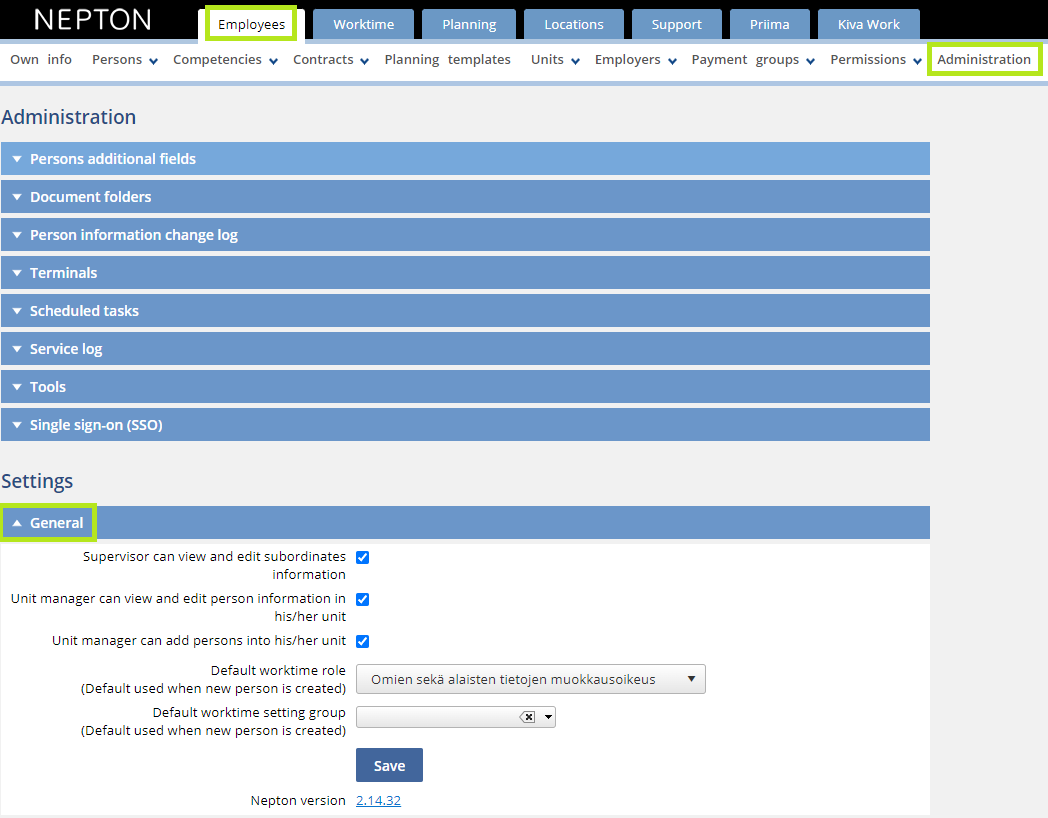Open the Planning templates menu item
The height and width of the screenshot is (818, 1048).
445,59
